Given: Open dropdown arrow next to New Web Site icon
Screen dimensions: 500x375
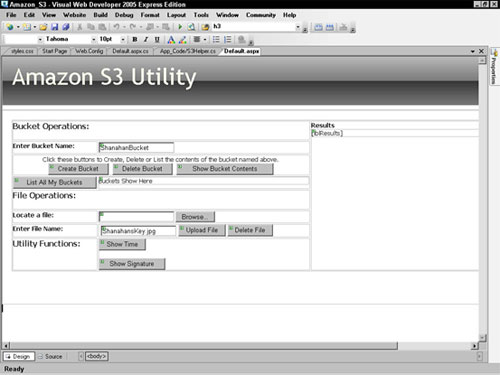Looking at the screenshot, I should pos(18,27).
